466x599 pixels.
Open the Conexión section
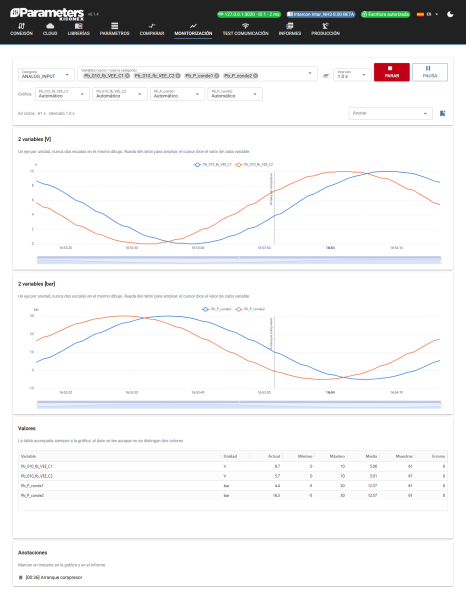(21, 29)
